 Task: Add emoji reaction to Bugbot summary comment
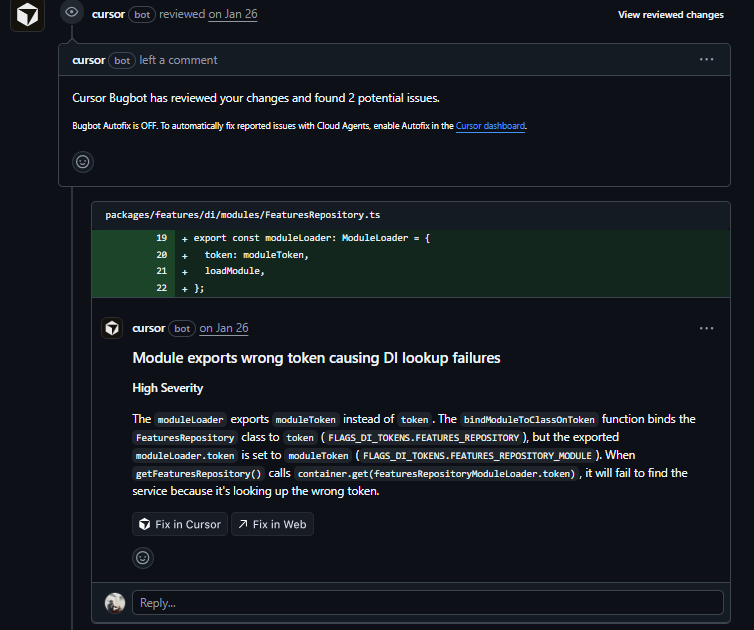pos(83,162)
